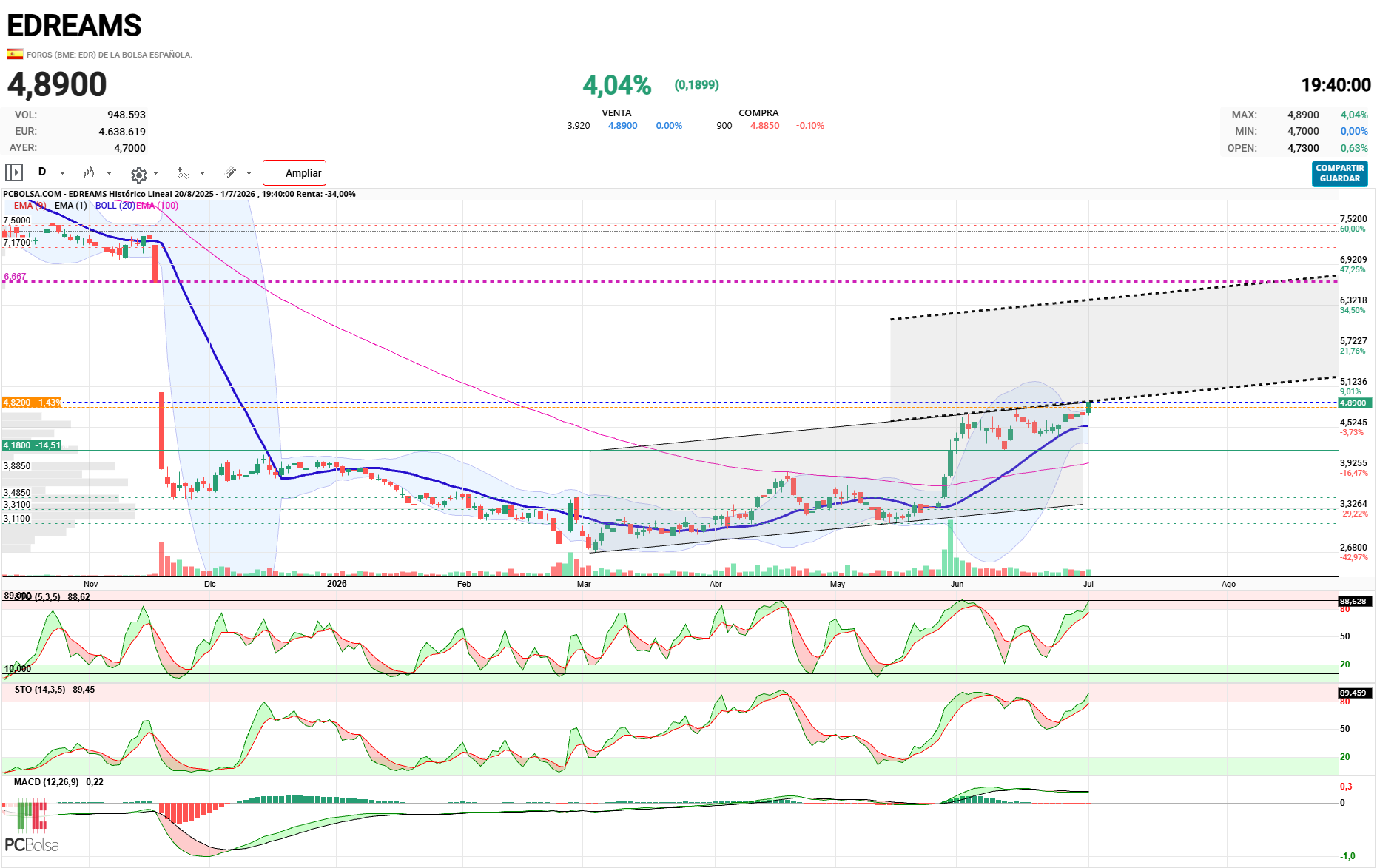Click the Compartir Guardar button
The image size is (1377, 868).
coord(1339,173)
